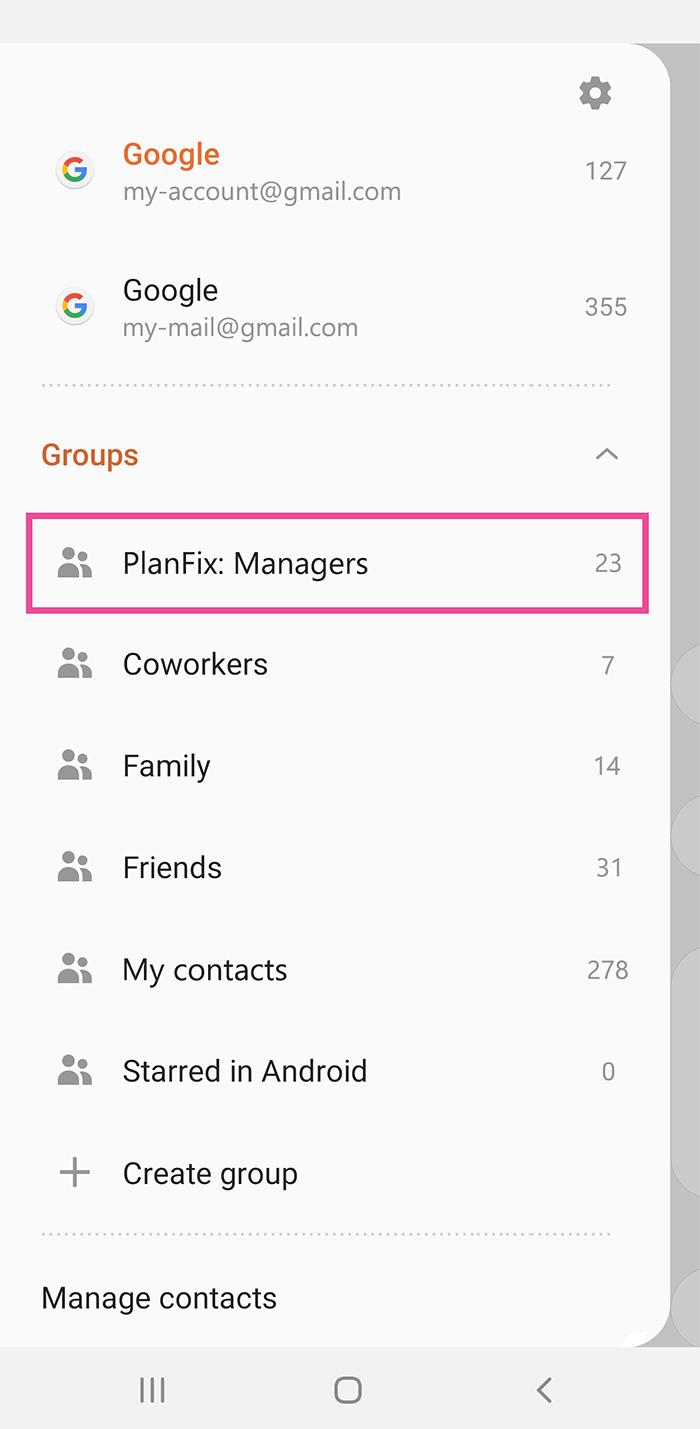Click the Friends group people icon
The width and height of the screenshot is (700, 1429).
coord(75,868)
